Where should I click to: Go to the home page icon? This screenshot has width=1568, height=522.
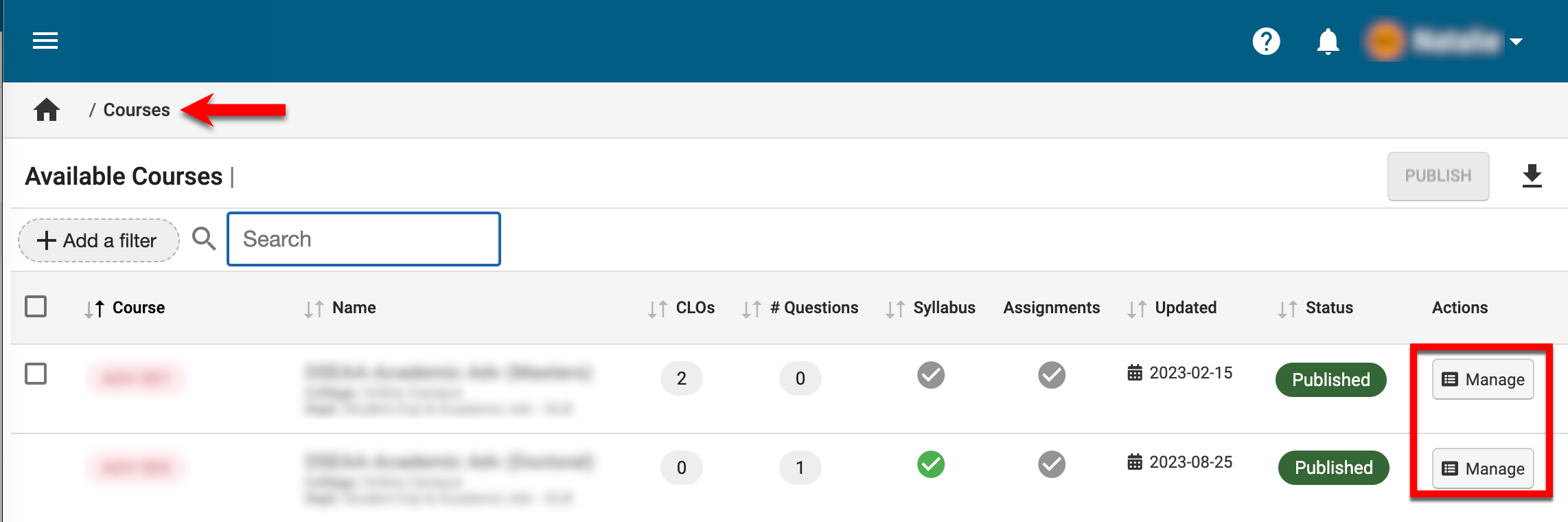tap(47, 110)
